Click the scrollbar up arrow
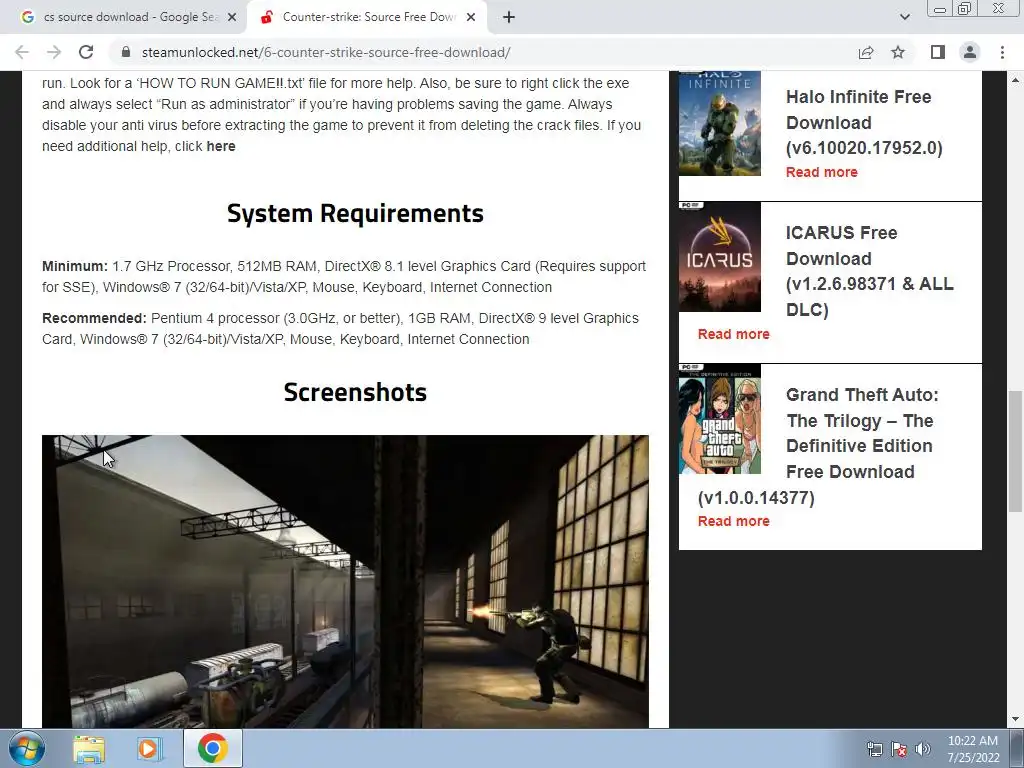This screenshot has height=768, width=1024. [x=1015, y=80]
